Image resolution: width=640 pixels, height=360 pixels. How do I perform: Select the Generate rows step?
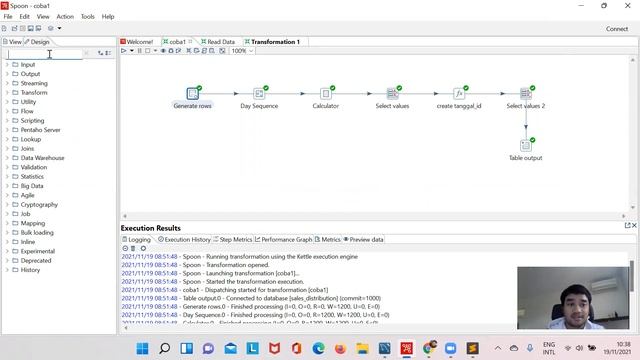point(192,93)
